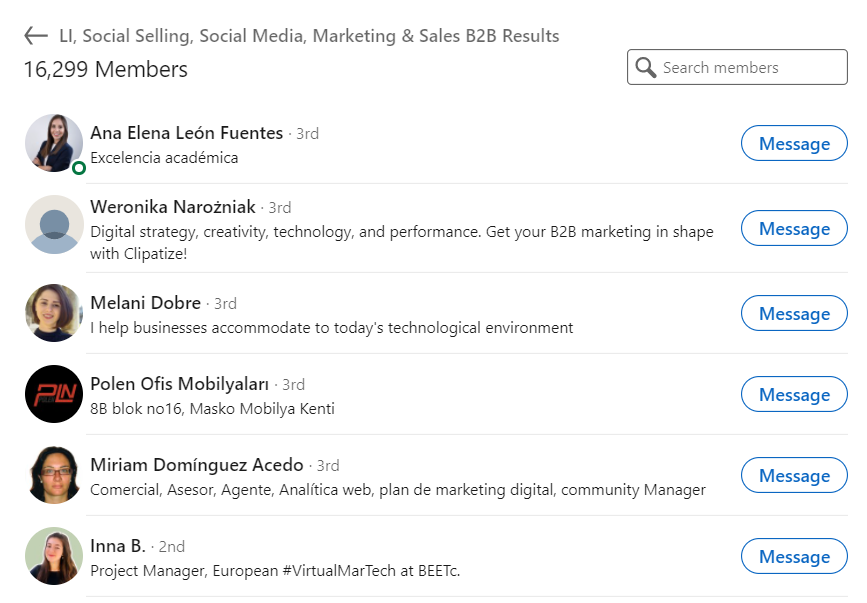
Task: Click the search magnifier icon
Action: point(646,68)
